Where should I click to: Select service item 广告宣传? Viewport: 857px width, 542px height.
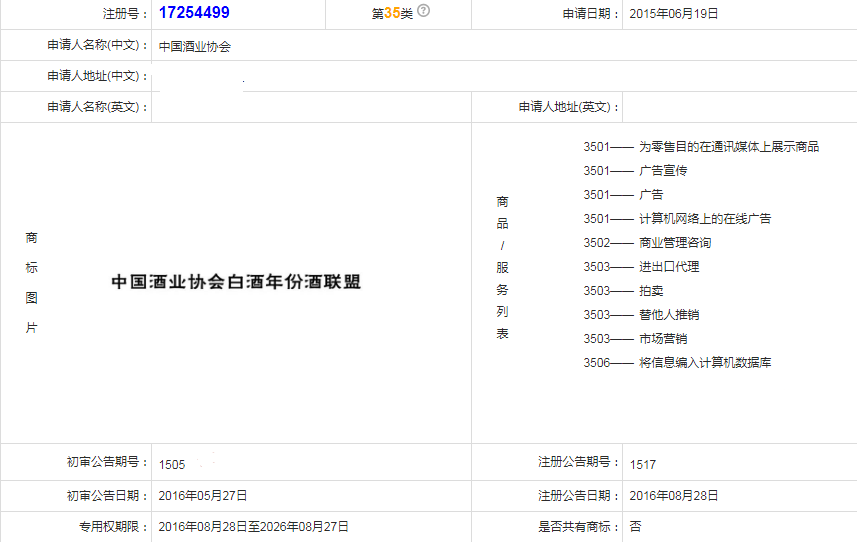(663, 170)
